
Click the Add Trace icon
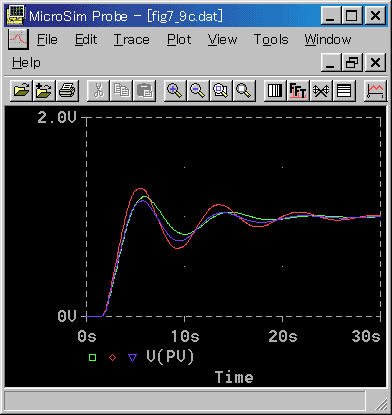[x=375, y=90]
